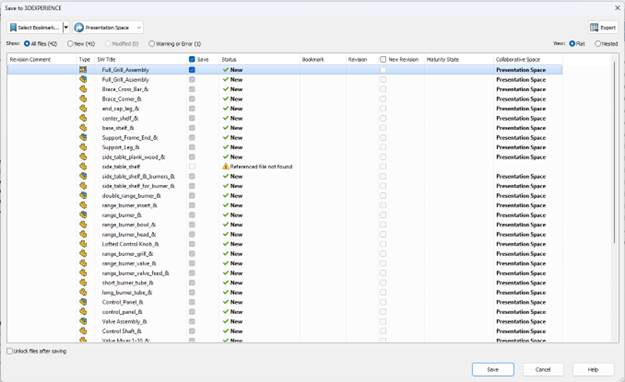This screenshot has height=382, width=625.
Task: Select the range_burner_head_& row
Action: tap(285, 234)
